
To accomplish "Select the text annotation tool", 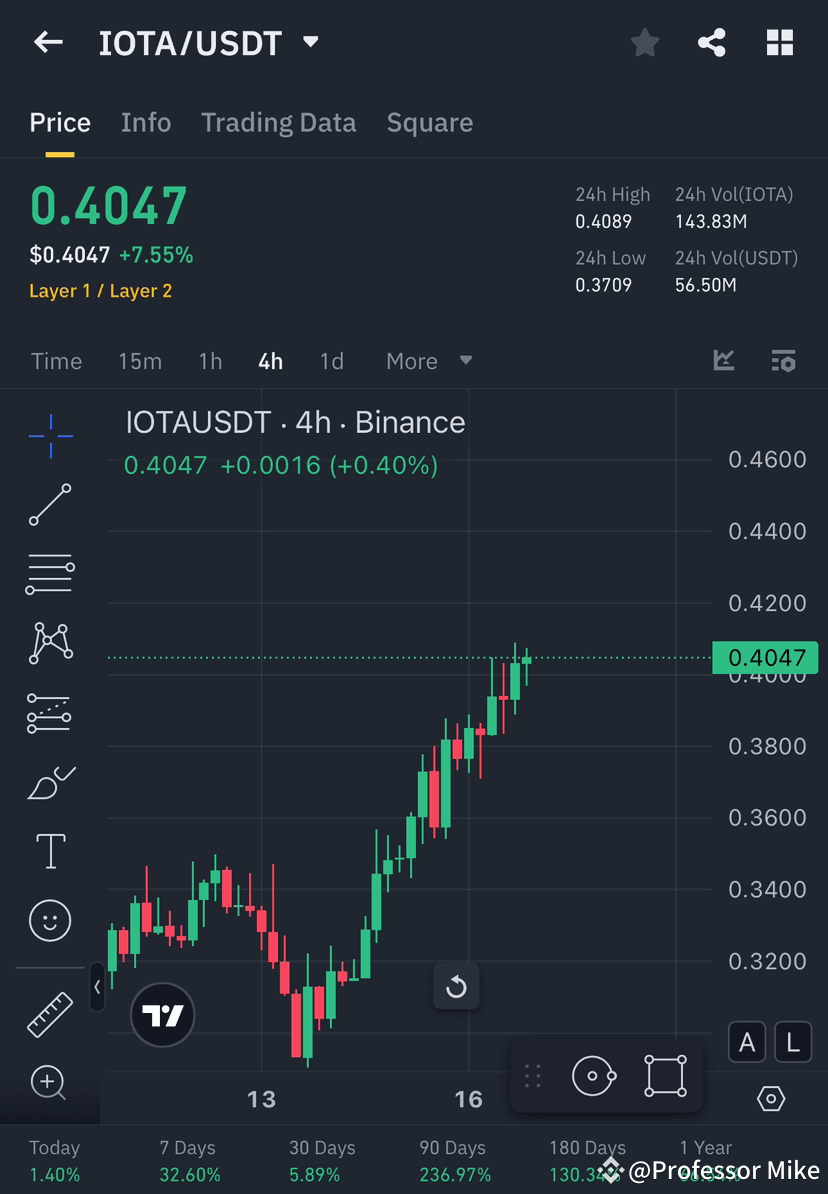I will [50, 850].
